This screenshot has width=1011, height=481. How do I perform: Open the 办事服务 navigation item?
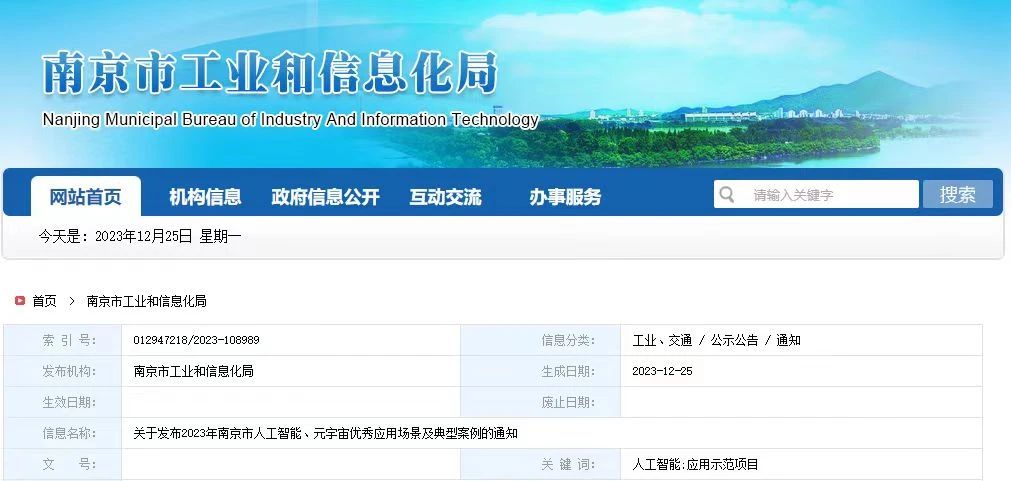[x=565, y=197]
